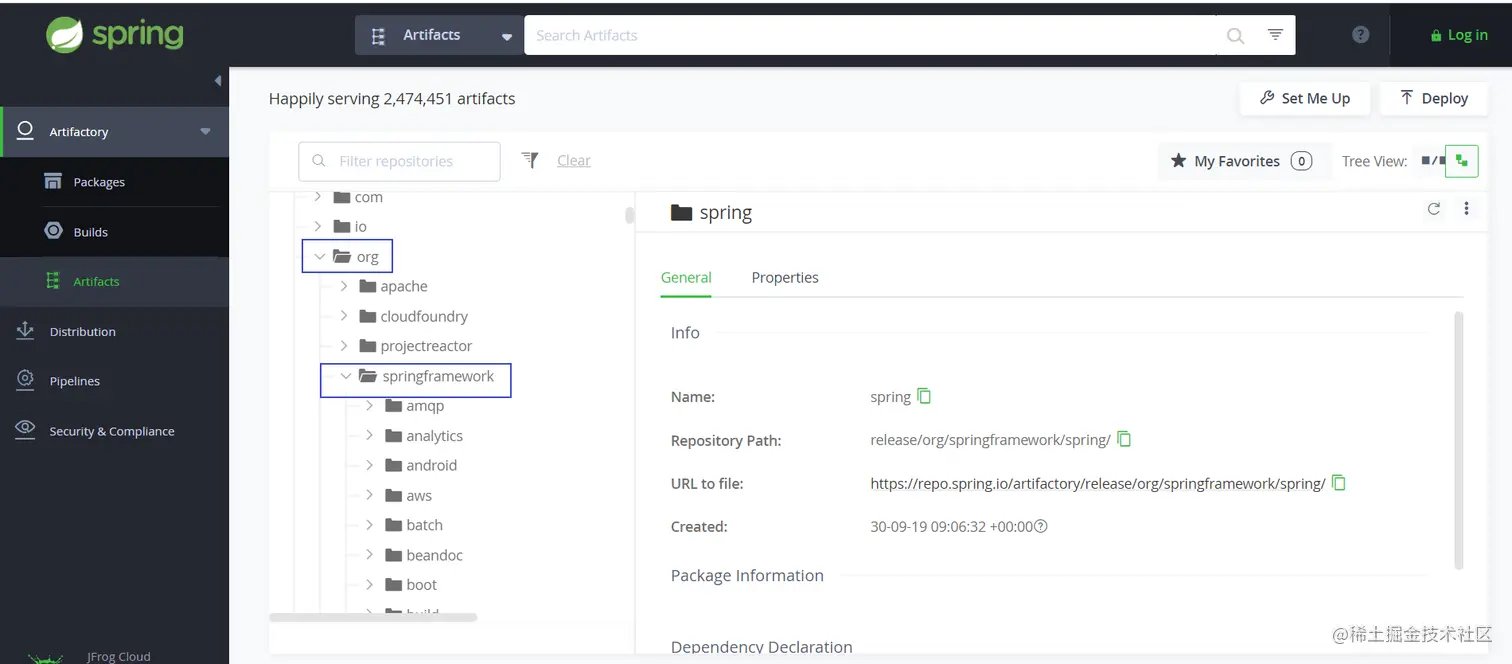Collapse the org folder
1512x664 pixels.
320,257
